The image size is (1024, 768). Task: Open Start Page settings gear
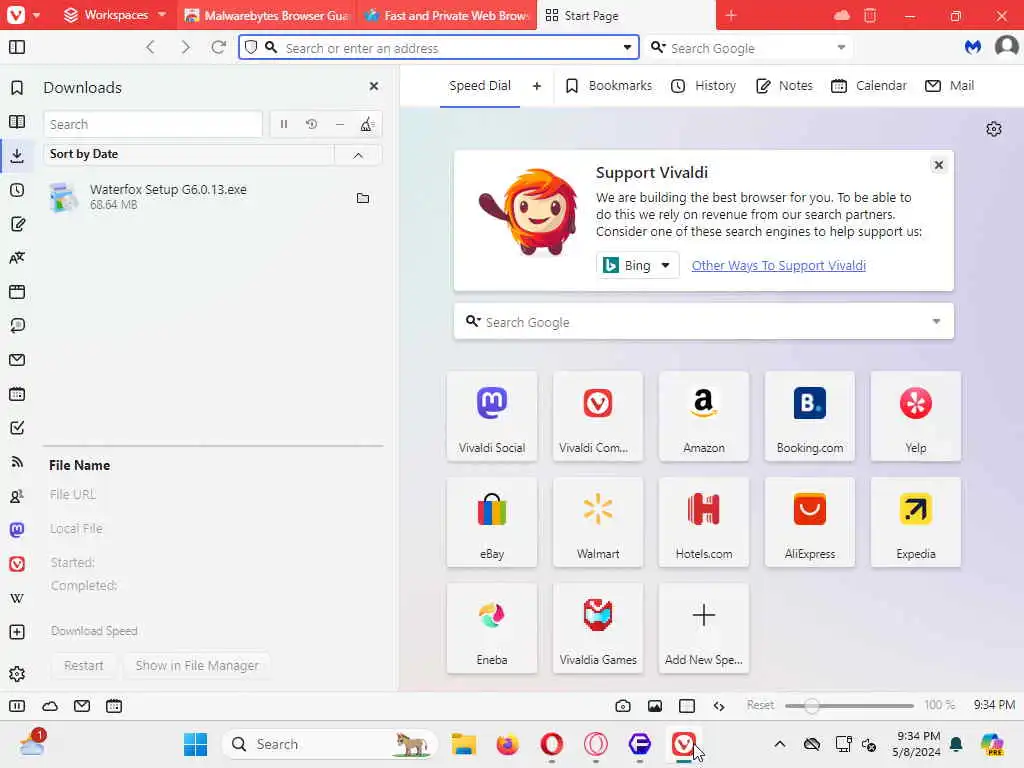click(x=993, y=129)
